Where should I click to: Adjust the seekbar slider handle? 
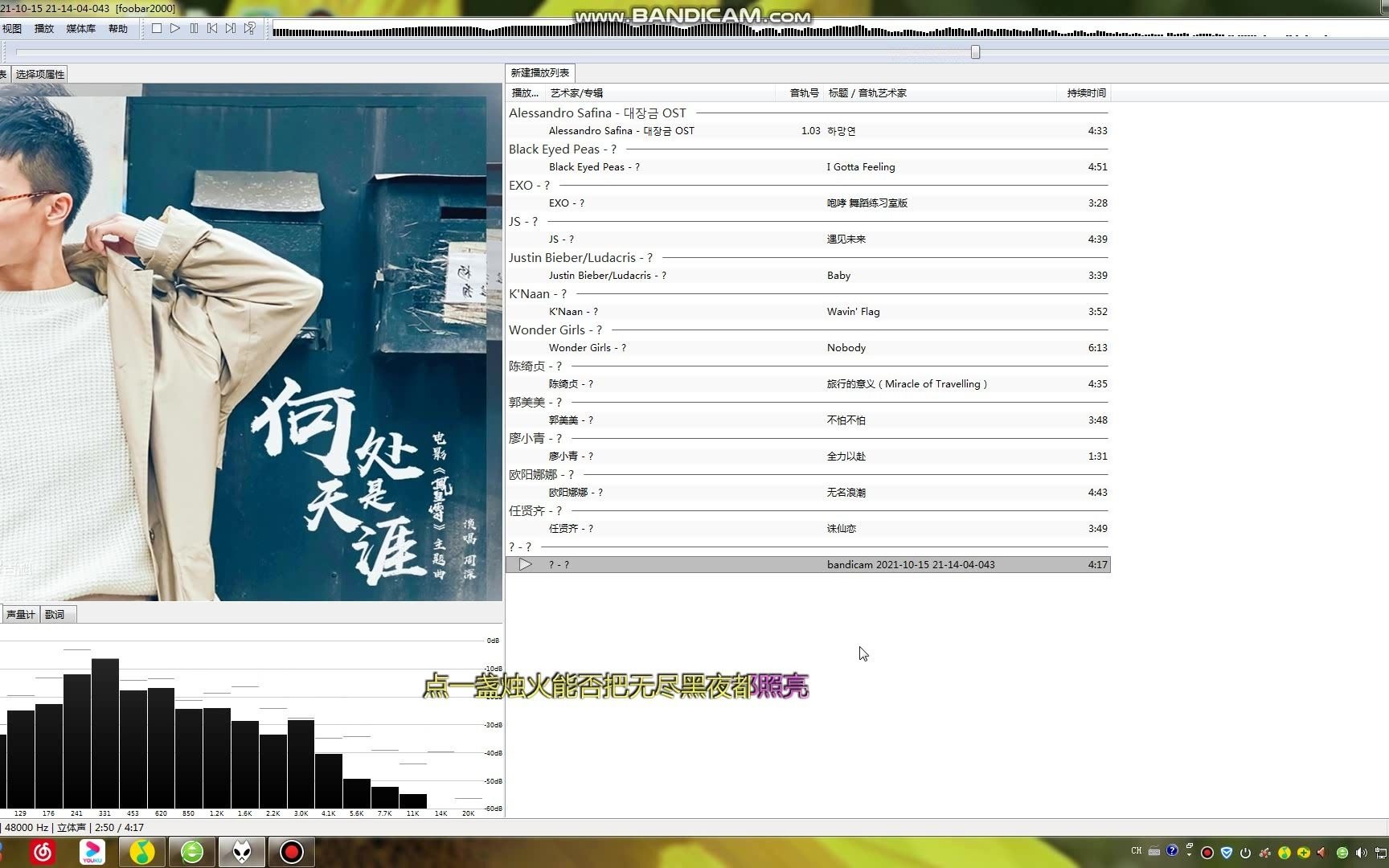(x=975, y=52)
